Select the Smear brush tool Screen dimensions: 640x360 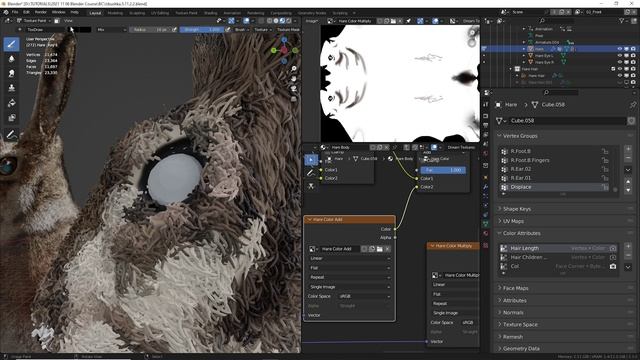(x=11, y=73)
